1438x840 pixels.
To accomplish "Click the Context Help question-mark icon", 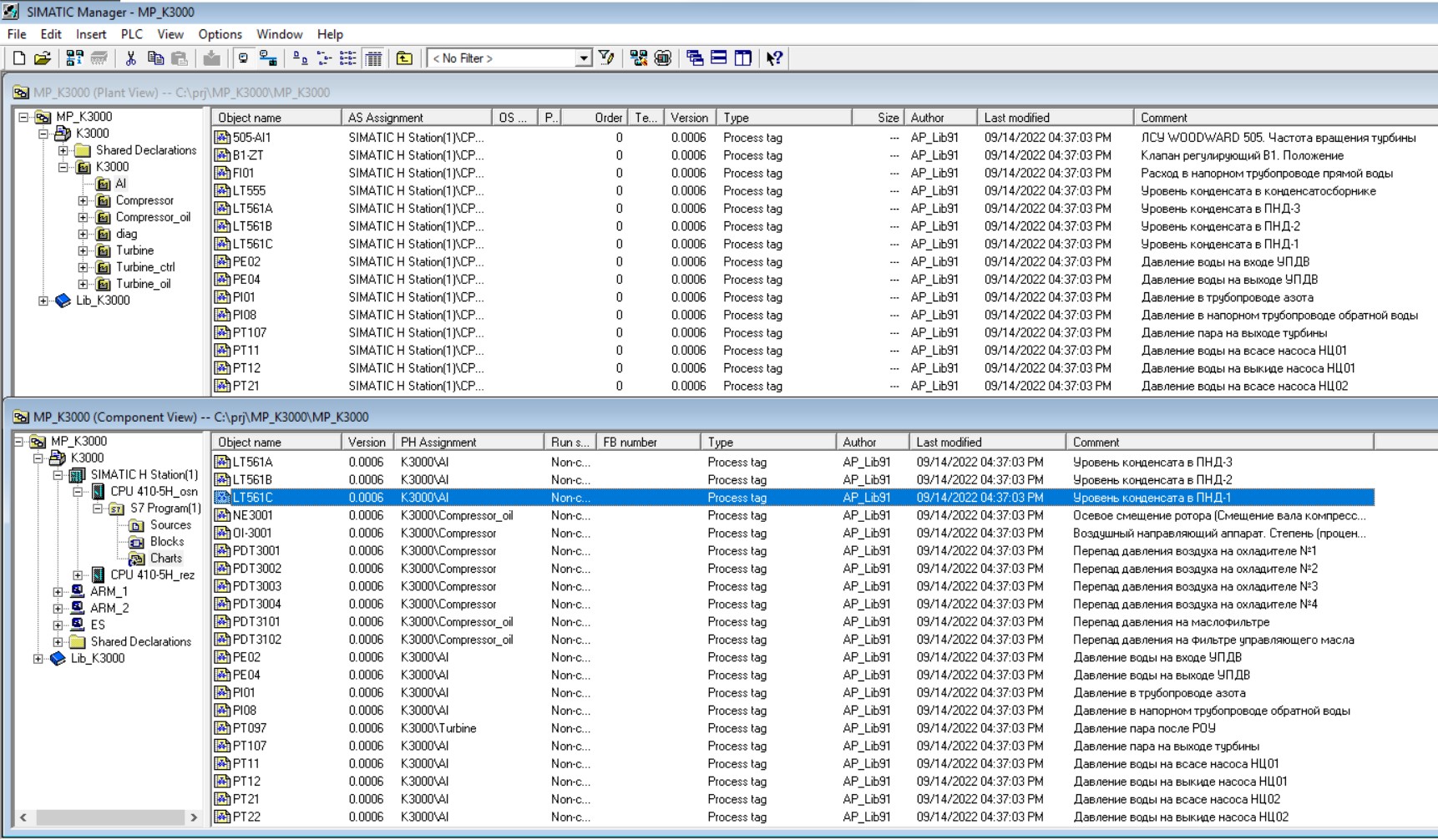I will tap(774, 58).
